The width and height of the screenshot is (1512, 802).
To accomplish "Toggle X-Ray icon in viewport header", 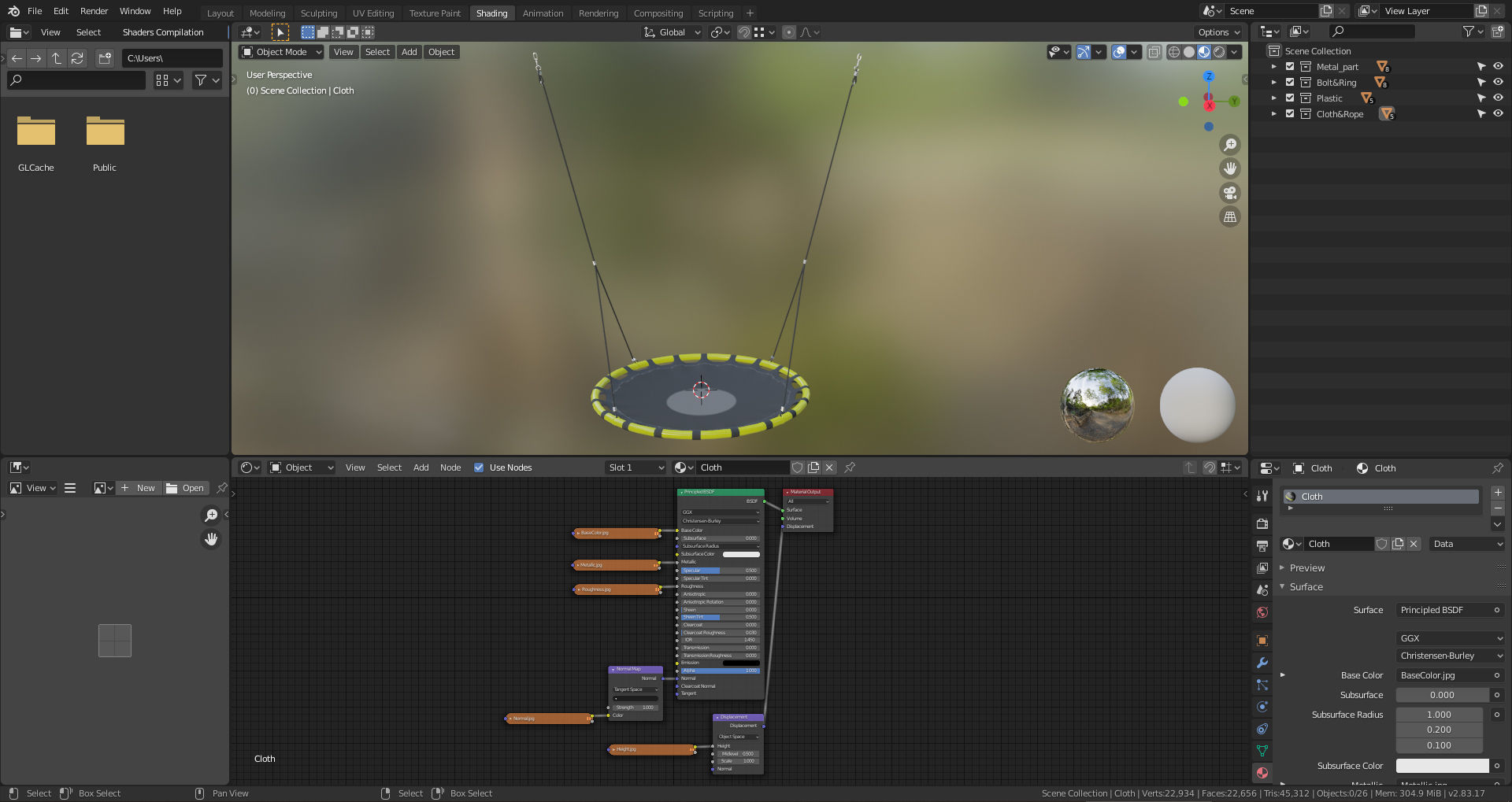I will [x=1154, y=52].
